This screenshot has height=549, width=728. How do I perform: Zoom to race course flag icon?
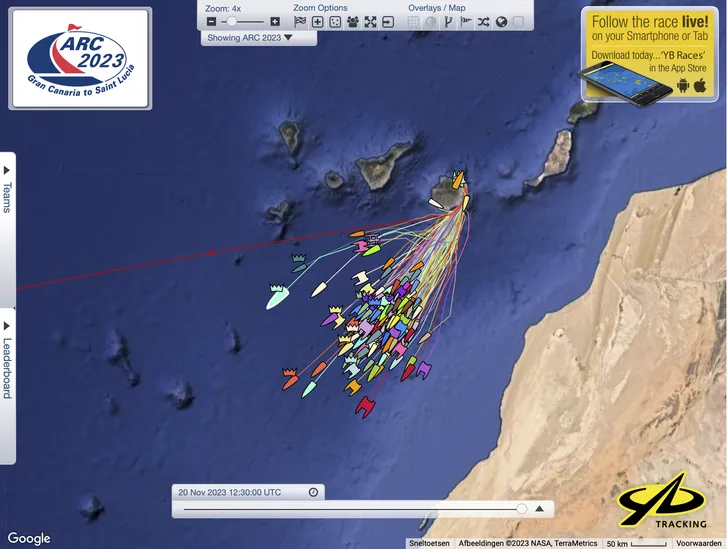click(x=300, y=21)
